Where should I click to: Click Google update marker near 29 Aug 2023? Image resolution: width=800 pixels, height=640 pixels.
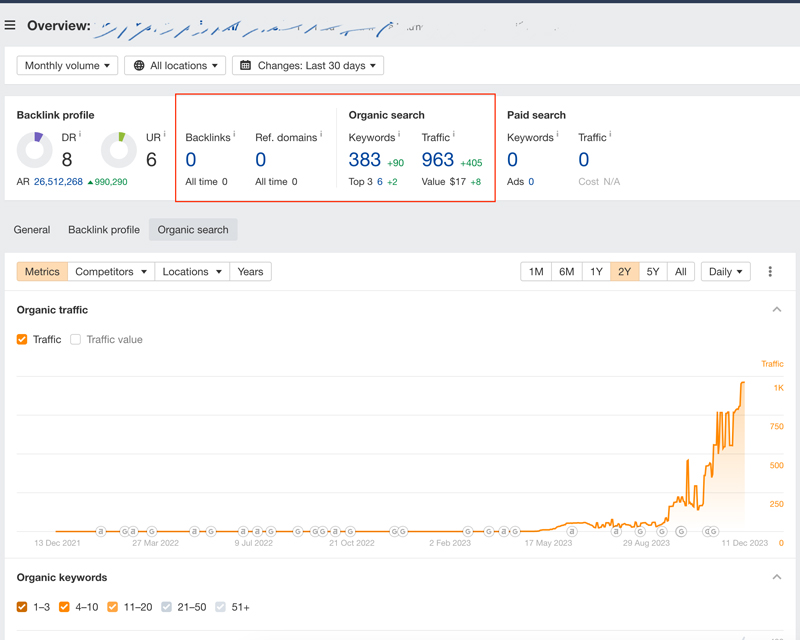(640, 531)
